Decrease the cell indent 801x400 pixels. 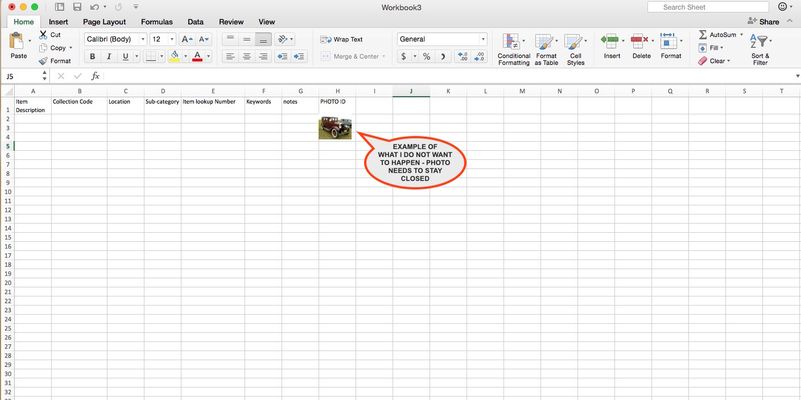282,56
